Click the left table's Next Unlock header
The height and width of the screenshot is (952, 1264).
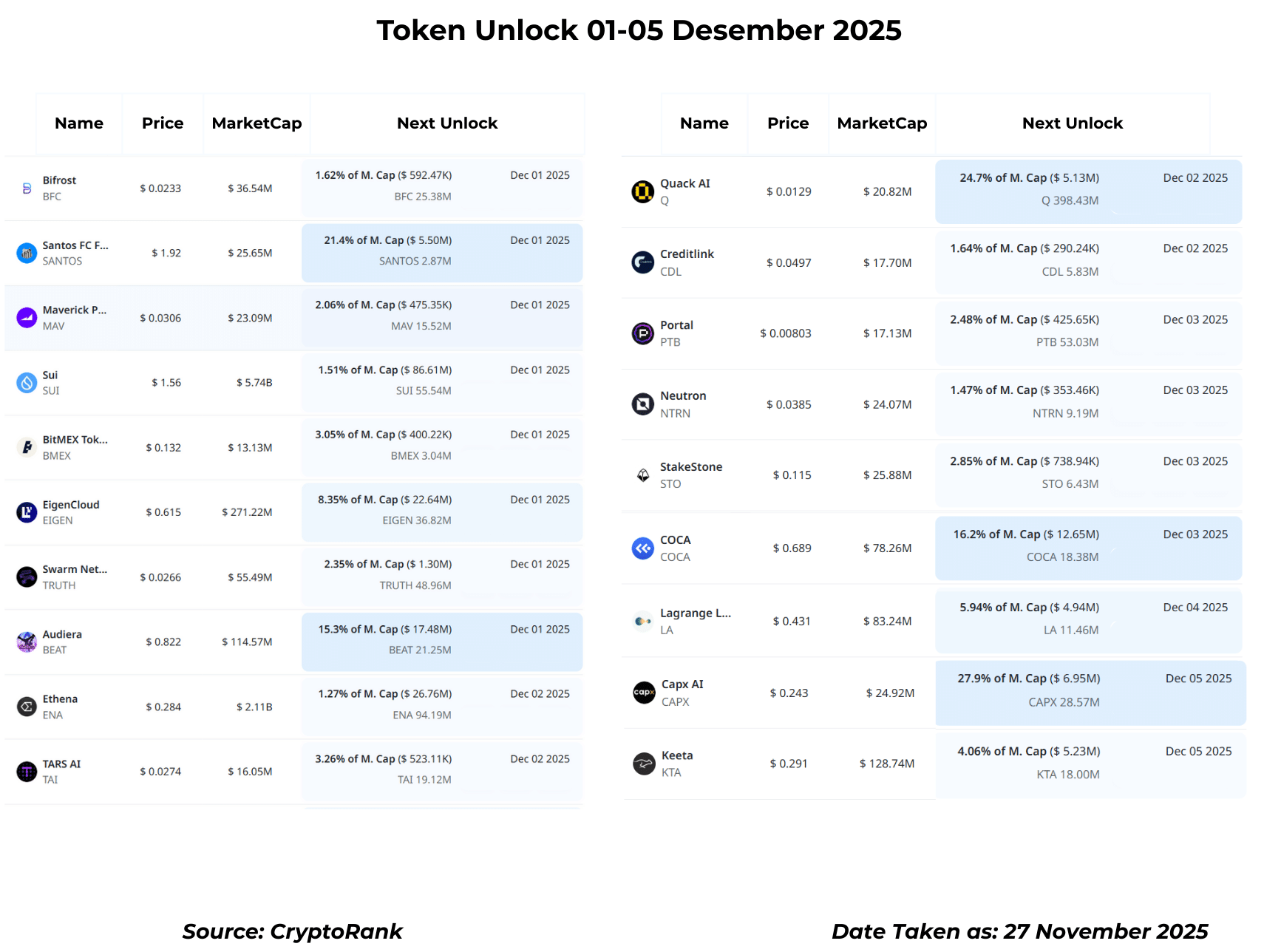[x=447, y=123]
